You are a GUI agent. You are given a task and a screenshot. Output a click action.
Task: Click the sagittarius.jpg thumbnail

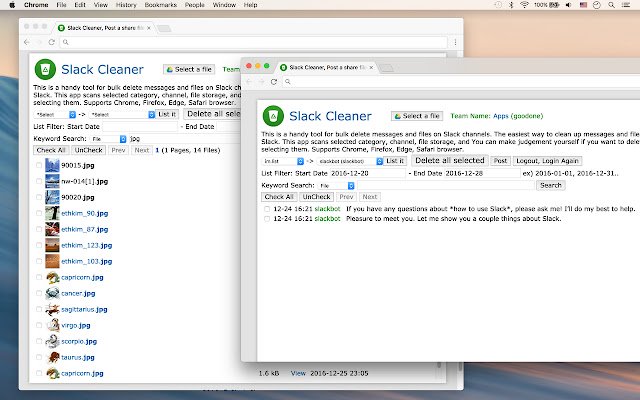click(x=52, y=309)
